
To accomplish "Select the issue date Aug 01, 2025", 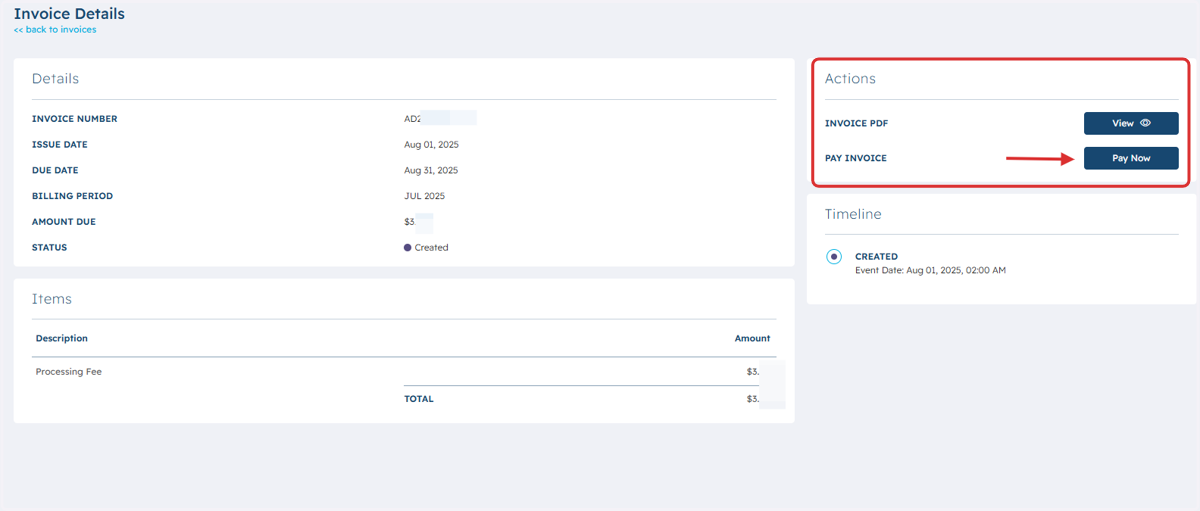I will (x=431, y=145).
